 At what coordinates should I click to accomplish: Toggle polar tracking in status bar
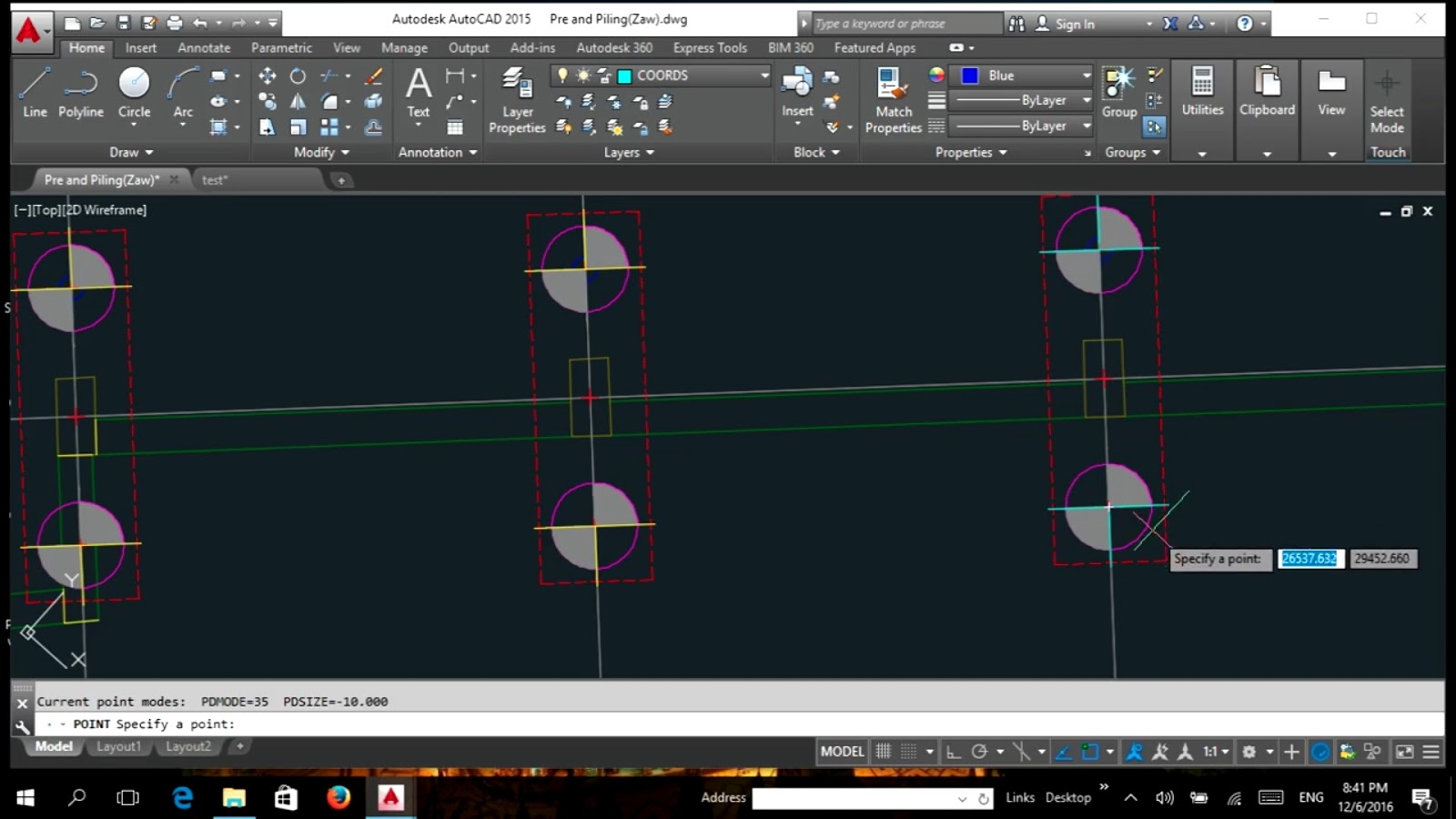tap(979, 752)
